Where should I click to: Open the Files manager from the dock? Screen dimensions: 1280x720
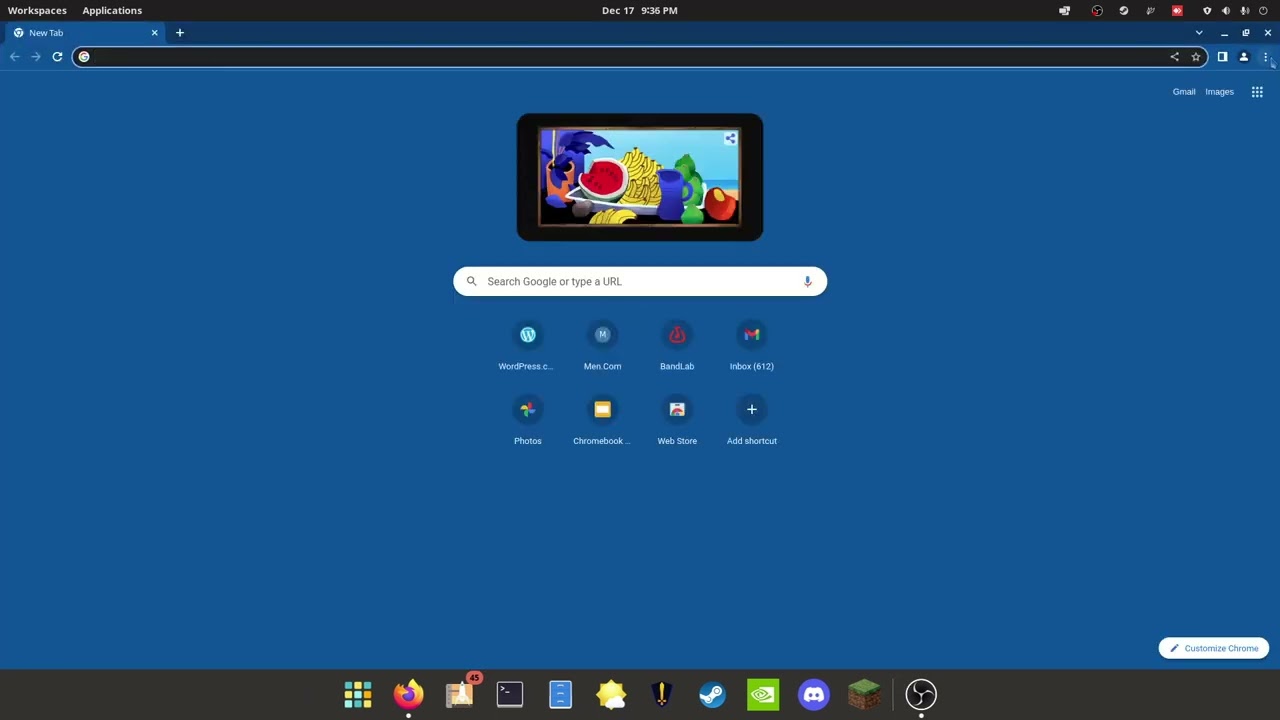pyautogui.click(x=560, y=694)
